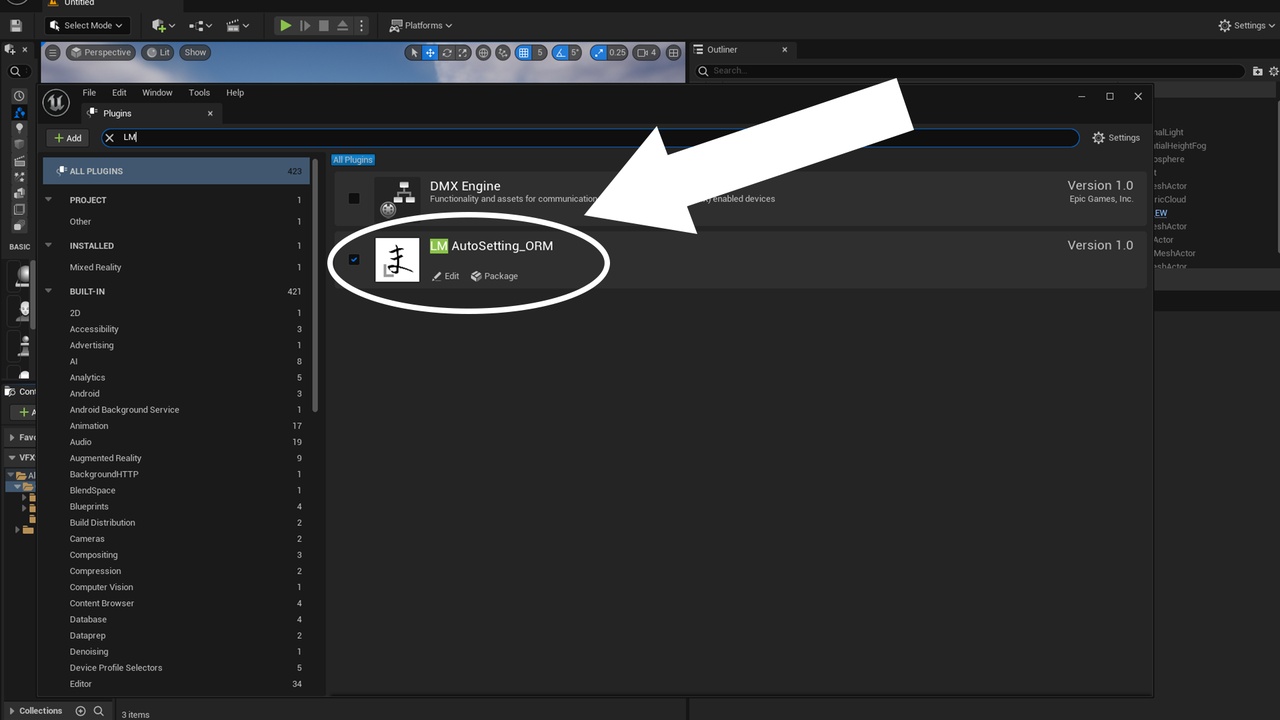Collapse the INSTALLED category

pos(49,246)
